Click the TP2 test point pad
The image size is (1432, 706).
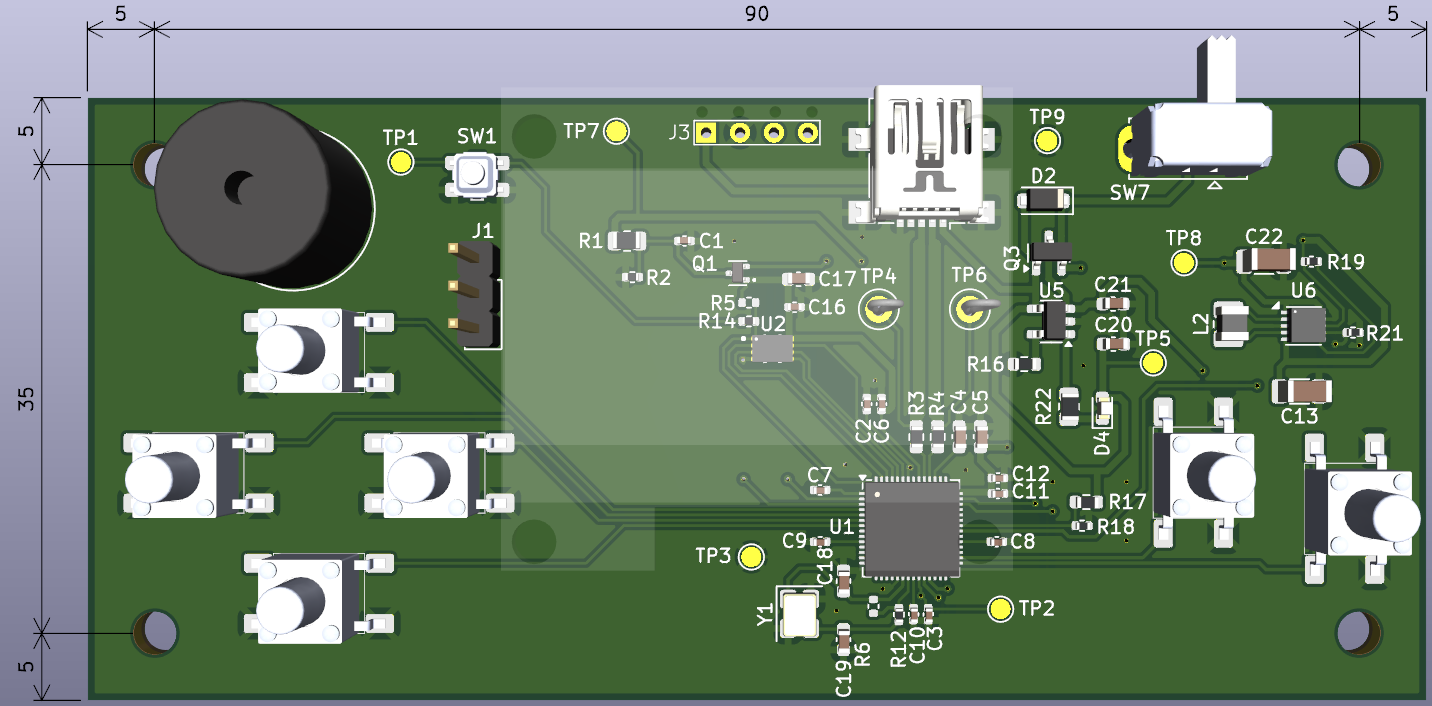[x=999, y=608]
